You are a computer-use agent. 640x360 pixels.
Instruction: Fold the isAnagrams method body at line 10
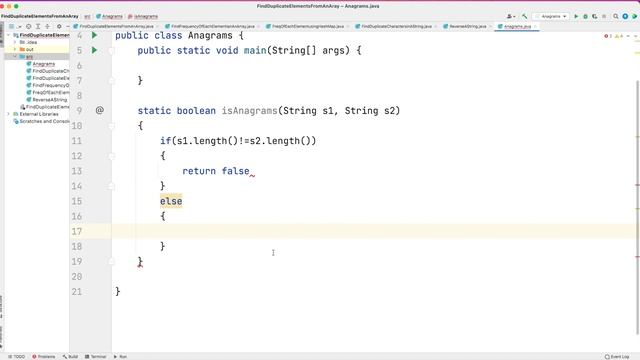(111, 126)
